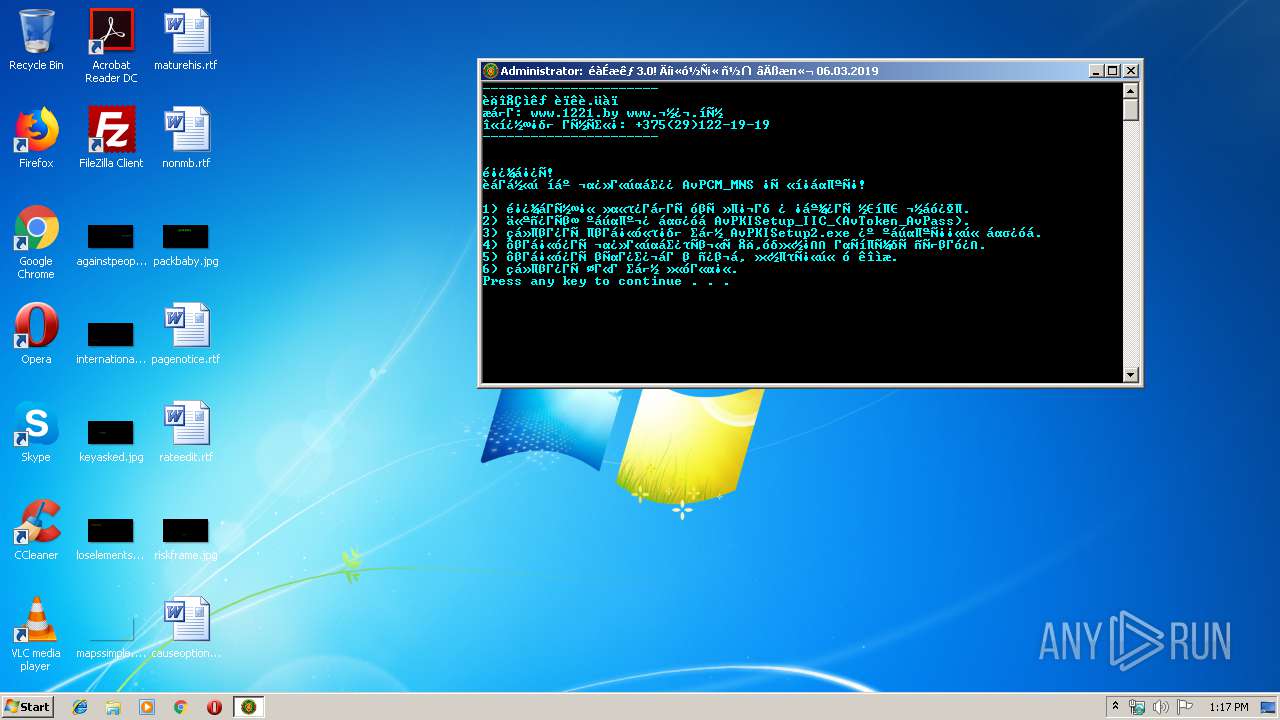The height and width of the screenshot is (720, 1280).
Task: Launch Internet Explorer from the taskbar
Action: coord(80,707)
